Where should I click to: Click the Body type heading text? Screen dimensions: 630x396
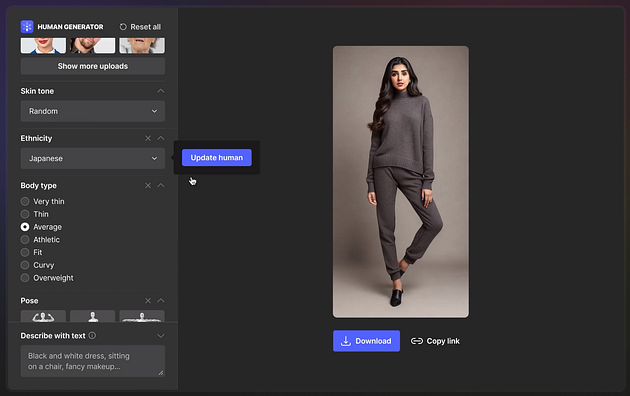click(39, 186)
